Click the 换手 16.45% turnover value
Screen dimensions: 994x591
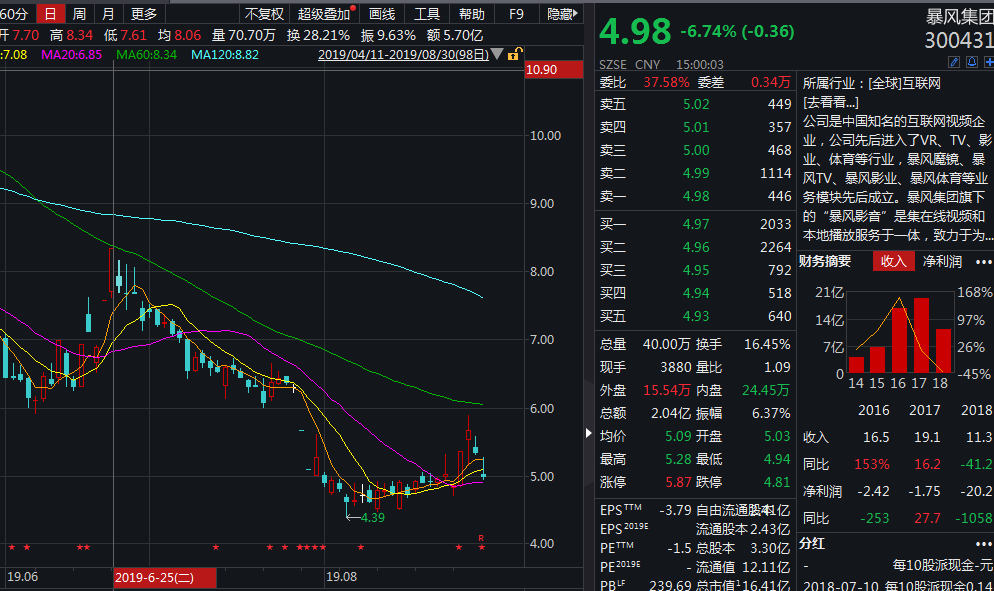766,344
